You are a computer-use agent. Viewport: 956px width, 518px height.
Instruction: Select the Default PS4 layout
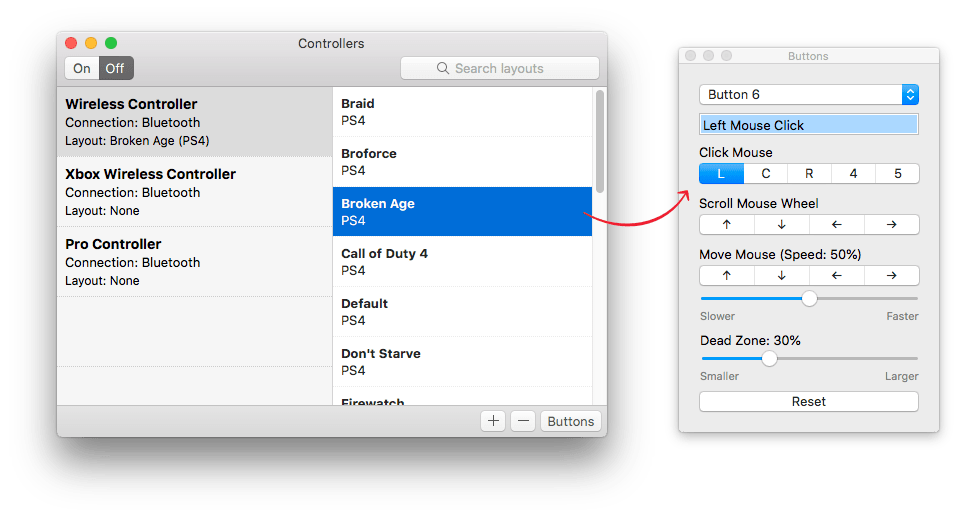click(x=462, y=311)
